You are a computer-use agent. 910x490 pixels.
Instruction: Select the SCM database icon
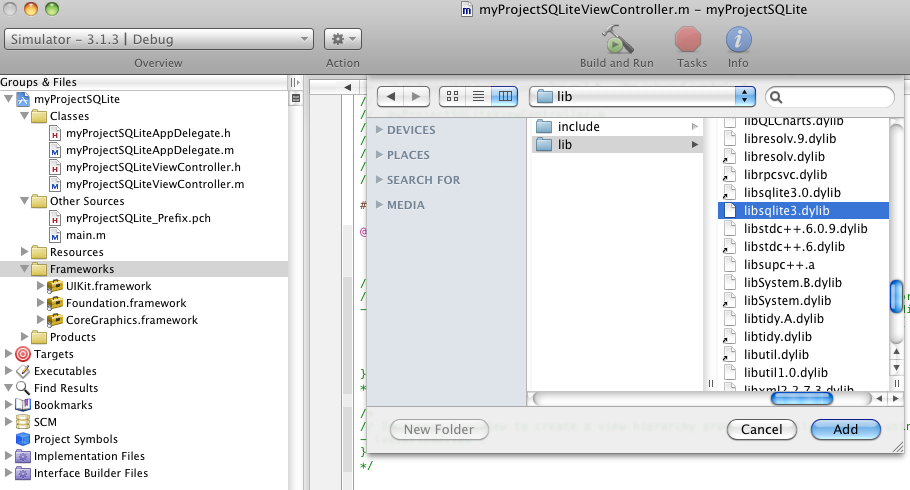[x=23, y=421]
